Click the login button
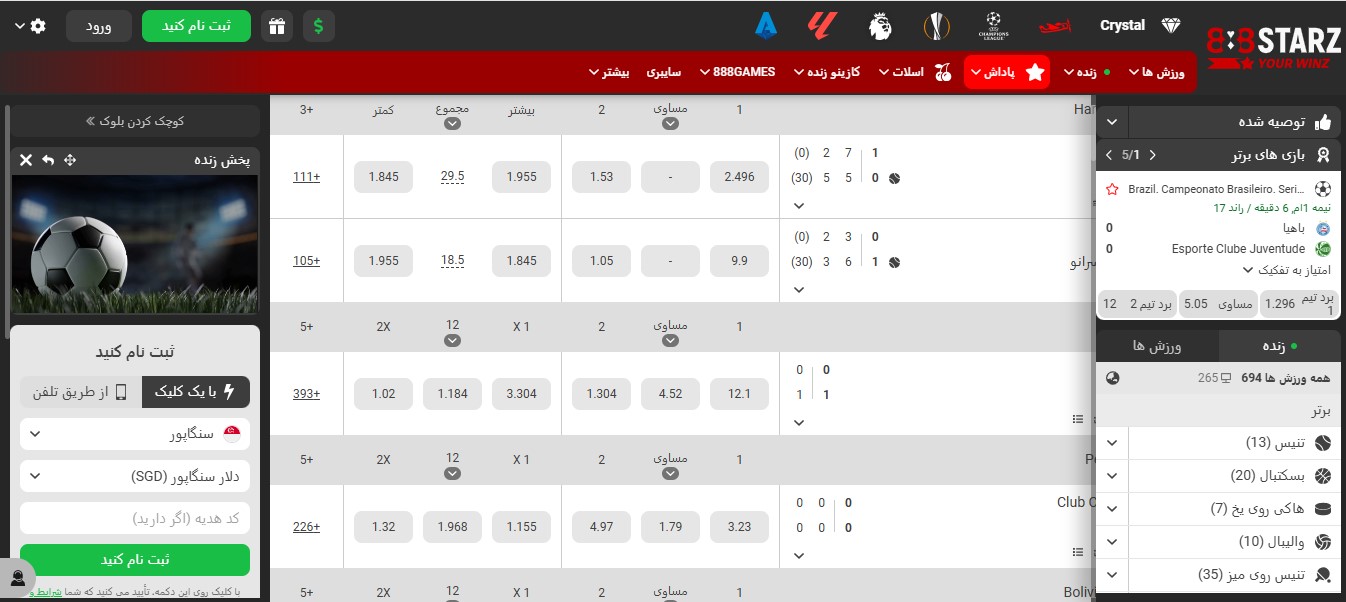The image size is (1346, 602). coord(99,26)
